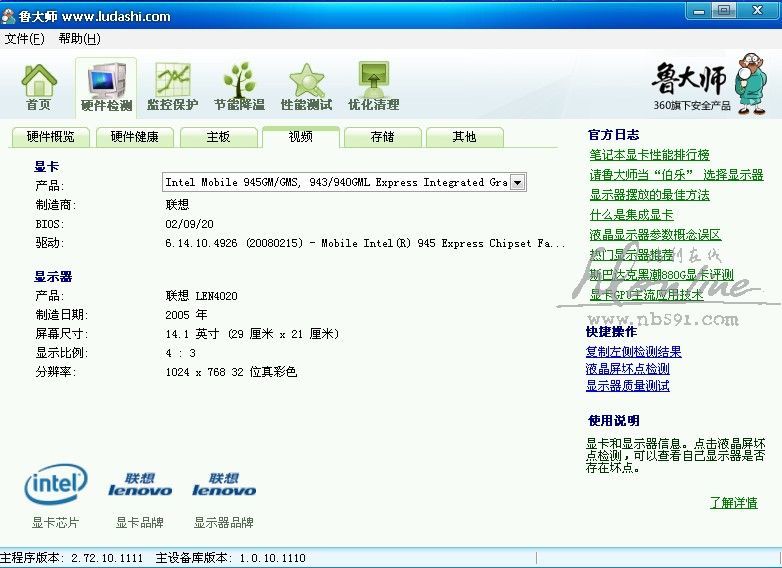The image size is (782, 568).
Task: Click the Lenovo 显示器品牌 logo
Action: (224, 485)
